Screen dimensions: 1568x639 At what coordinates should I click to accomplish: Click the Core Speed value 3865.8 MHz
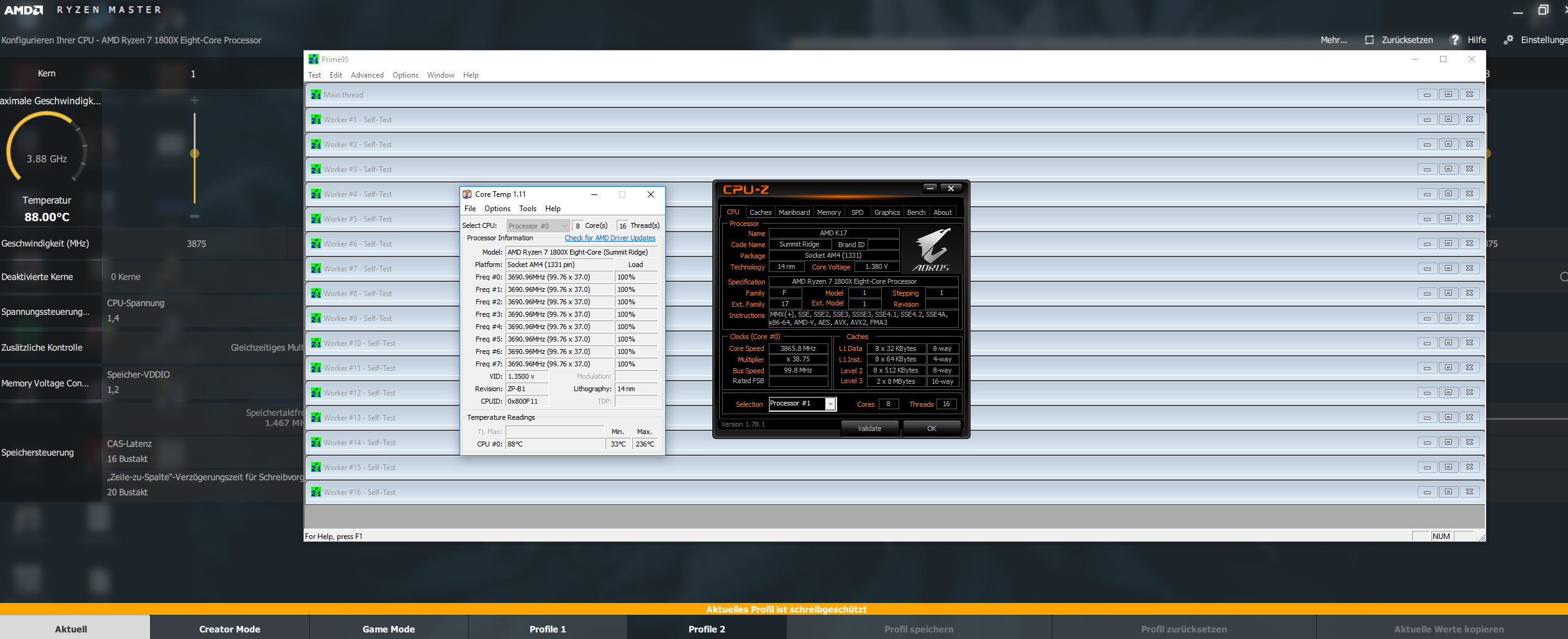tap(798, 348)
